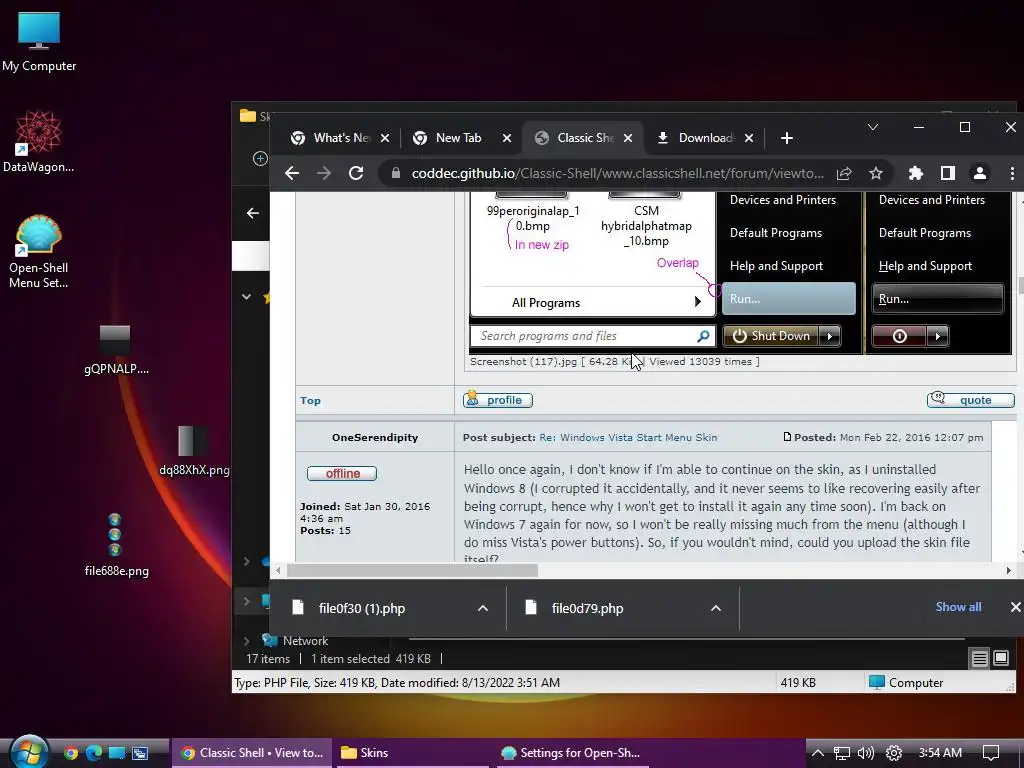The image size is (1024, 768).
Task: Select file688e.png on desktop
Action: coord(116,545)
